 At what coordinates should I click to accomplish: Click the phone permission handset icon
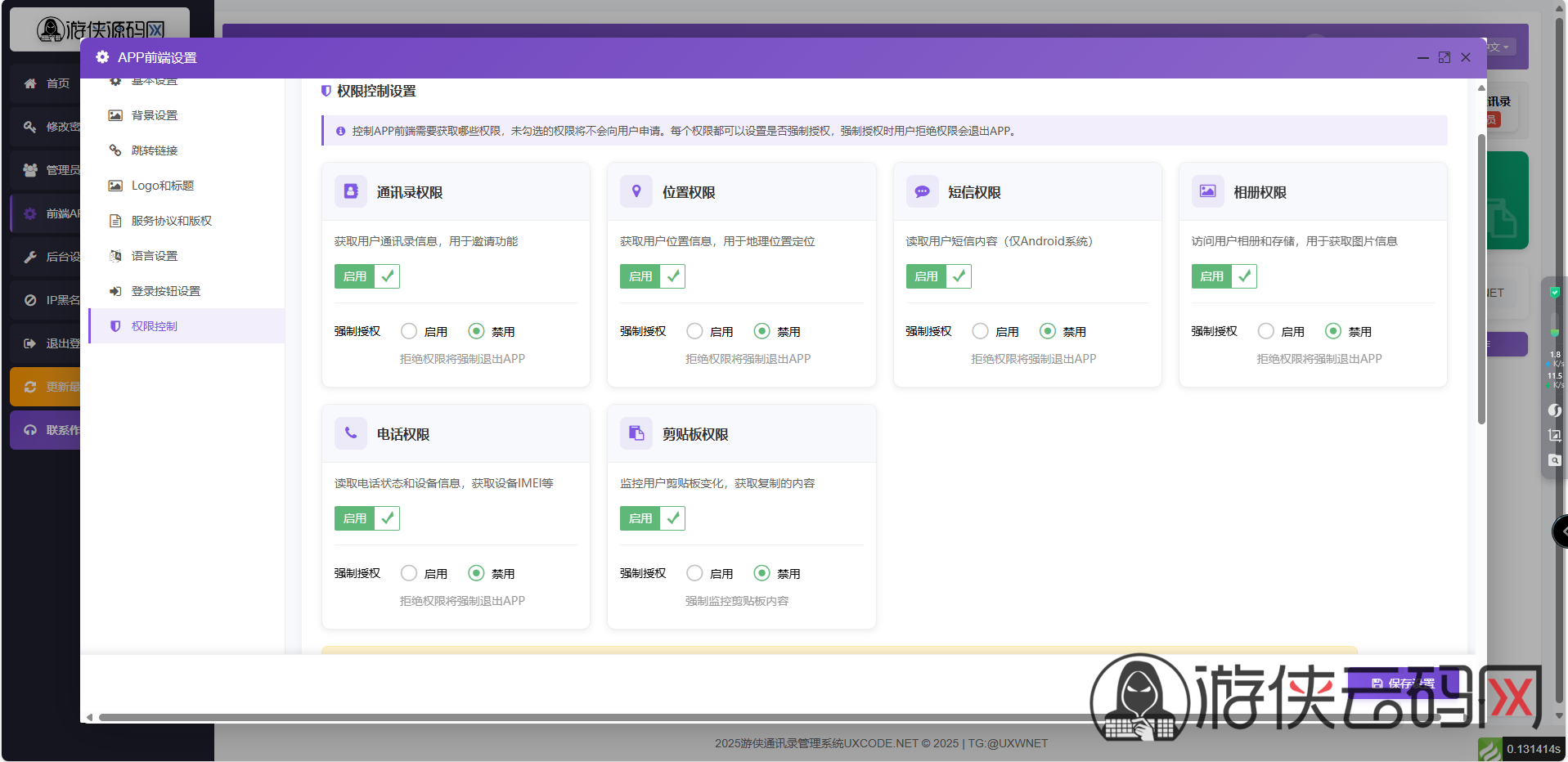click(x=351, y=433)
